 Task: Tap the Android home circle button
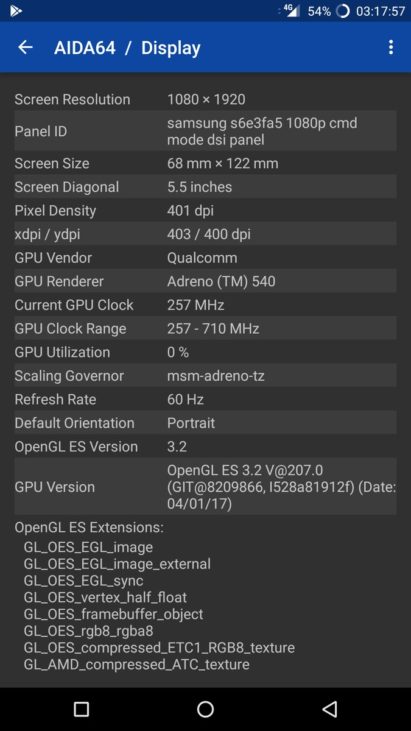pos(206,709)
